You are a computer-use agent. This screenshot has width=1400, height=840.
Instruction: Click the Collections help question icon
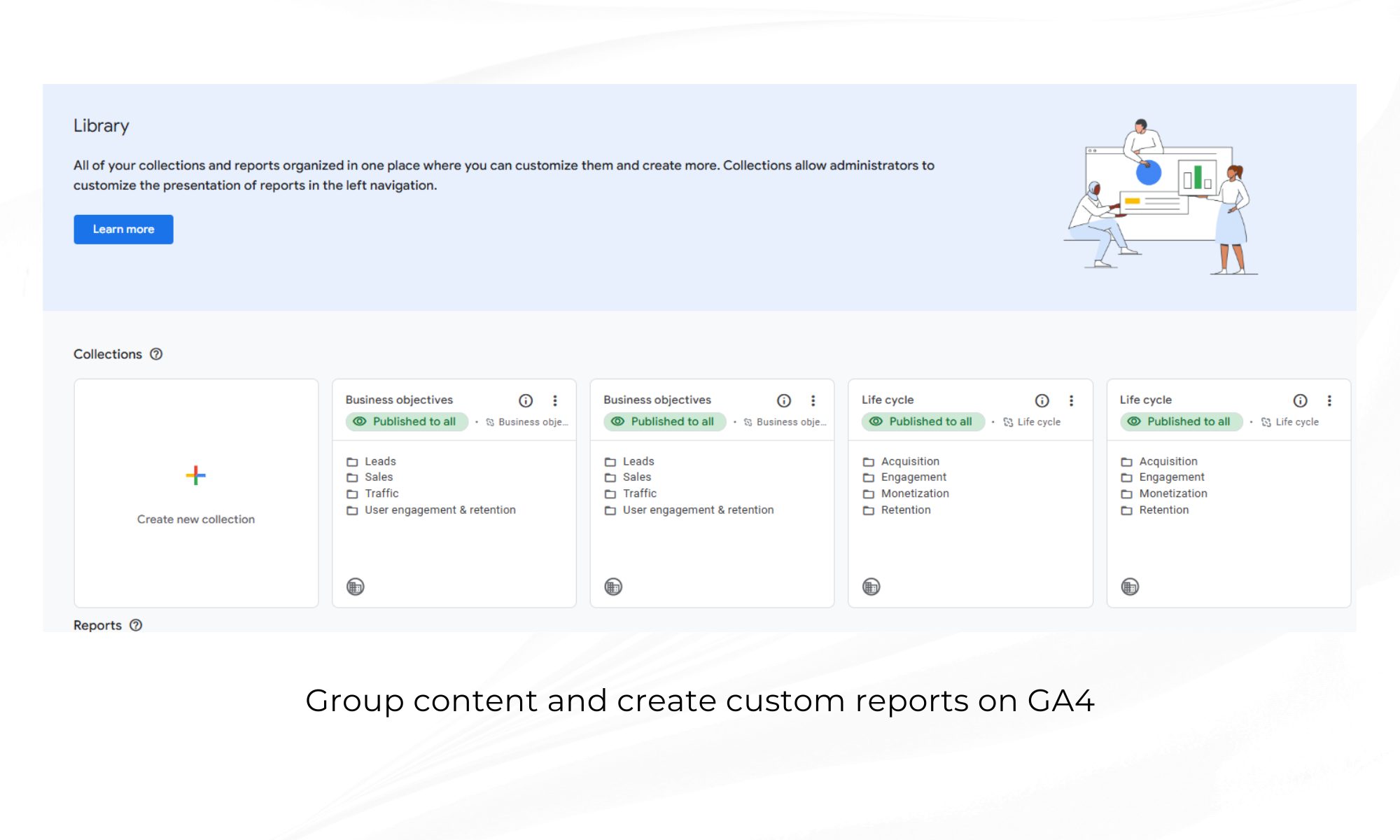click(x=156, y=354)
